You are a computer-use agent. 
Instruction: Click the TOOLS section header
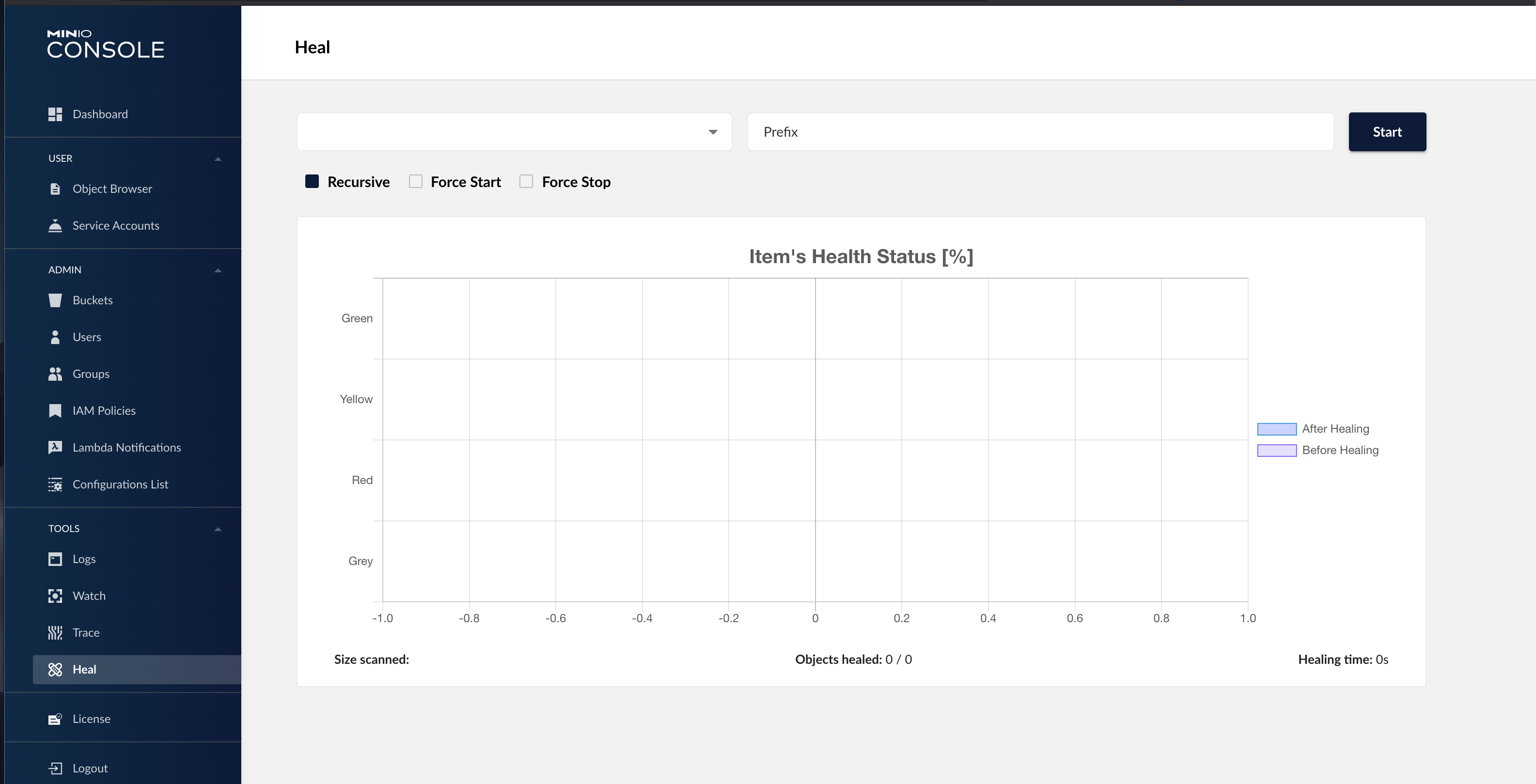click(x=64, y=528)
